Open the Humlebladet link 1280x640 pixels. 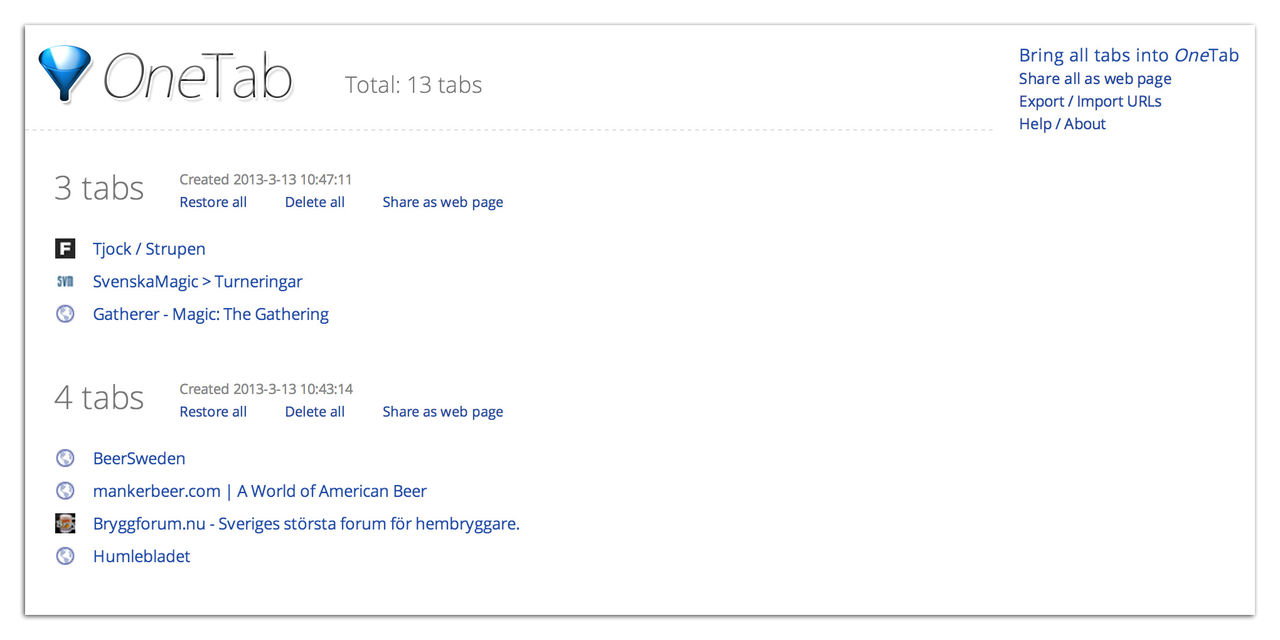(141, 556)
